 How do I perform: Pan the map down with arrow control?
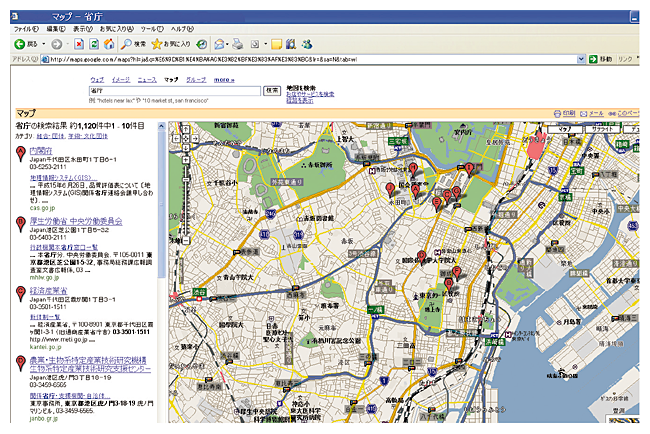click(x=186, y=148)
